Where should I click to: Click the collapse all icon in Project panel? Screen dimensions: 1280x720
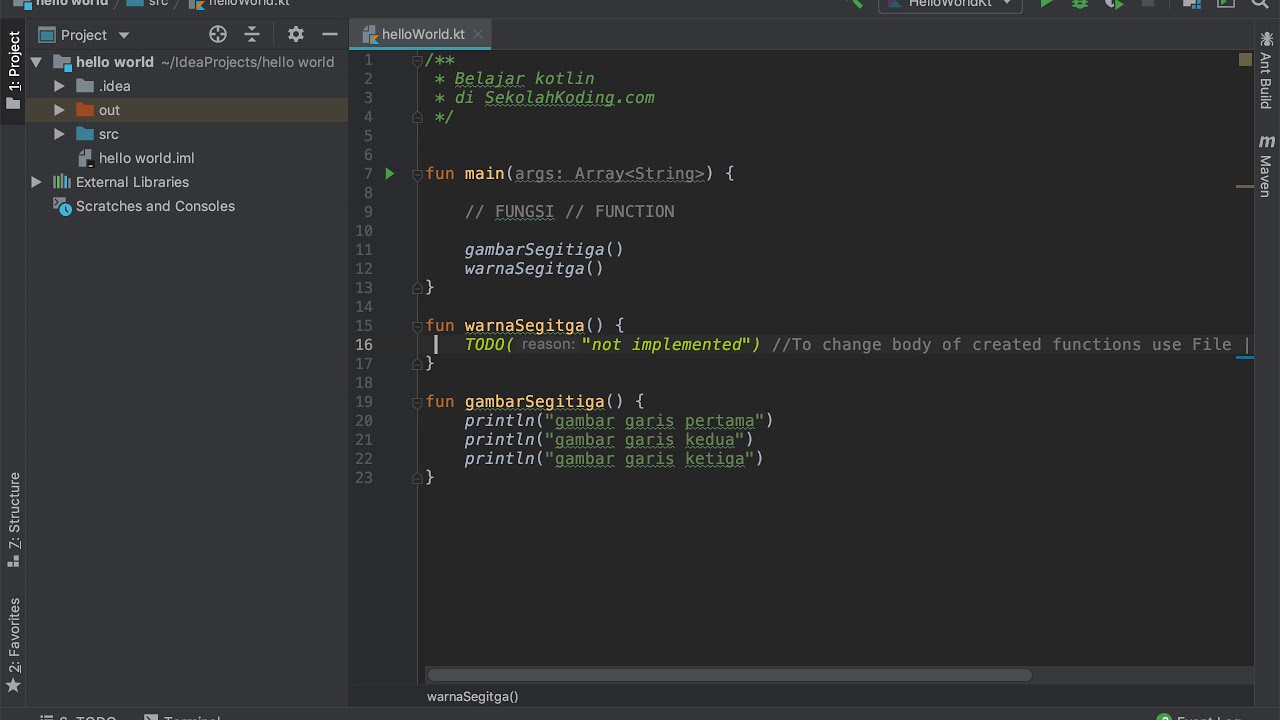click(x=252, y=34)
